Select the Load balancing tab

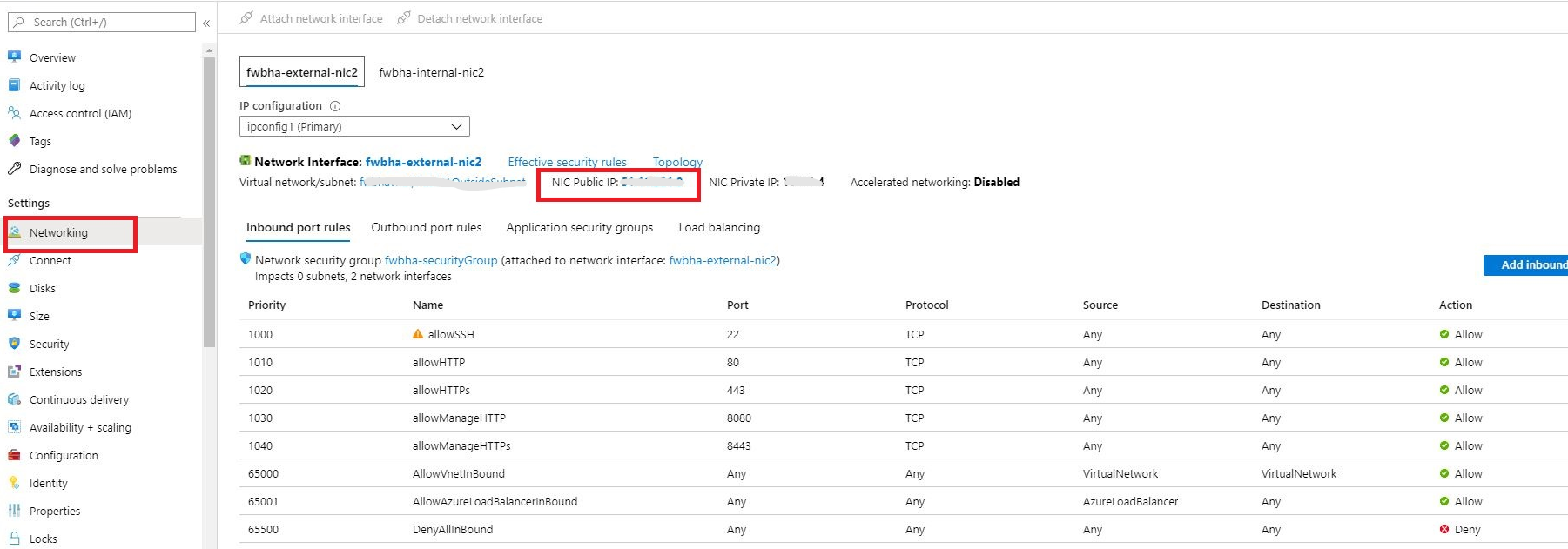click(719, 228)
